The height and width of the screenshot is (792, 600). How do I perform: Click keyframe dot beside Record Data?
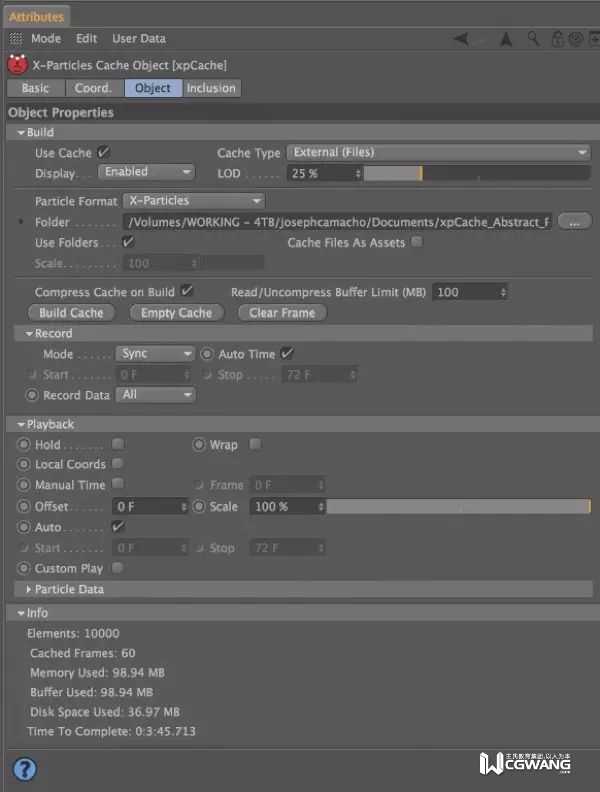pyautogui.click(x=32, y=395)
